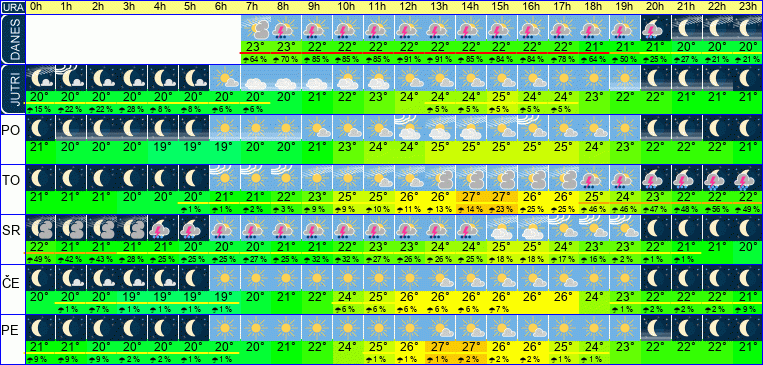Select the JUTRI row label
This screenshot has height=365, width=763.
point(12,90)
